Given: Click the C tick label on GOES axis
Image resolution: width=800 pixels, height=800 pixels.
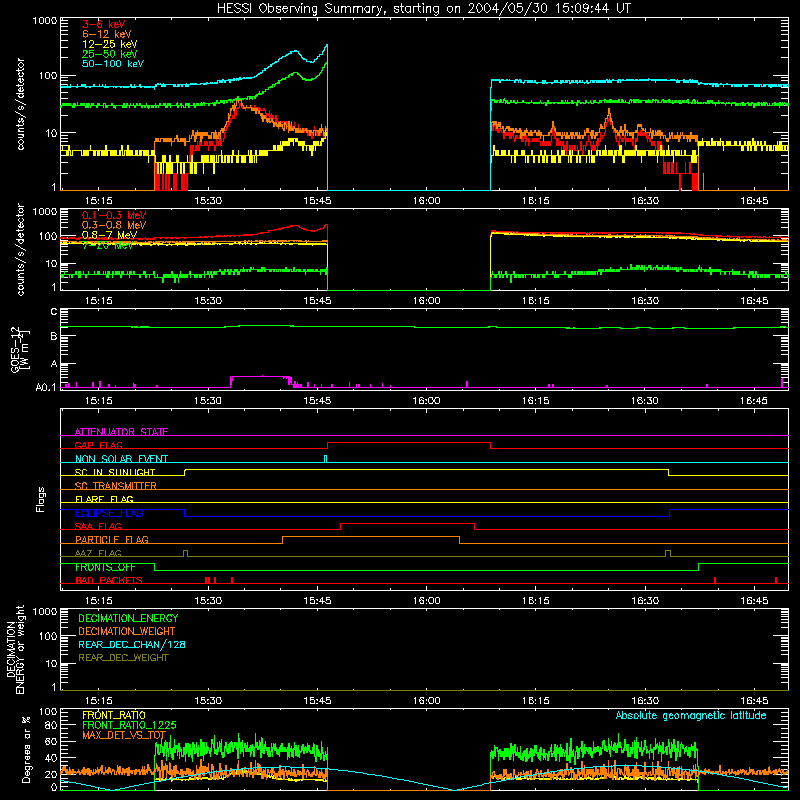Looking at the screenshot, I should (x=54, y=312).
